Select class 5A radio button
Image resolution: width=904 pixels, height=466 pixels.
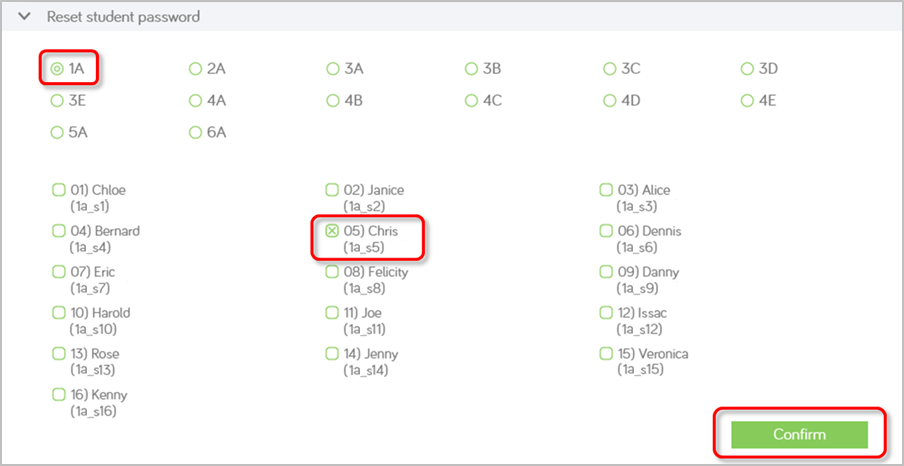(x=57, y=132)
